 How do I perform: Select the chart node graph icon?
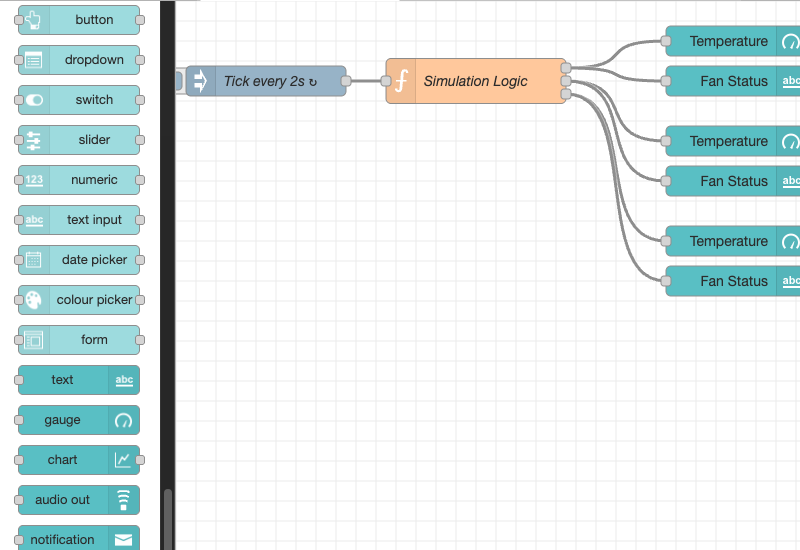click(x=124, y=460)
